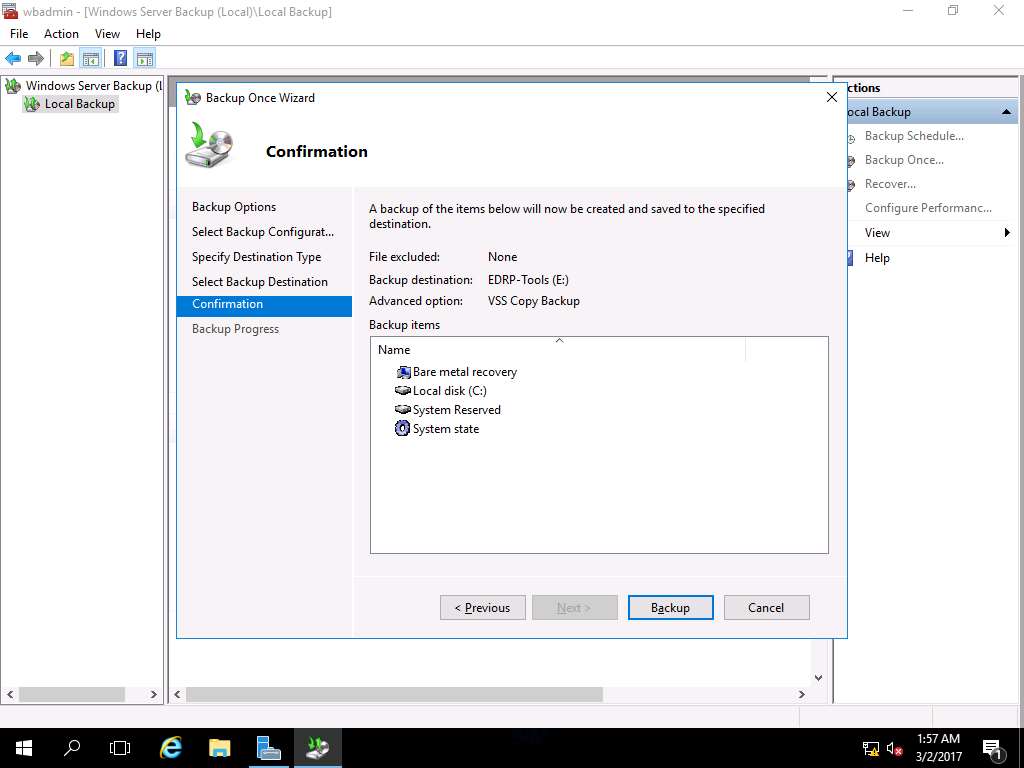Viewport: 1024px width, 768px height.
Task: Click Windows Server Backup taskbar icon
Action: pyautogui.click(x=317, y=748)
